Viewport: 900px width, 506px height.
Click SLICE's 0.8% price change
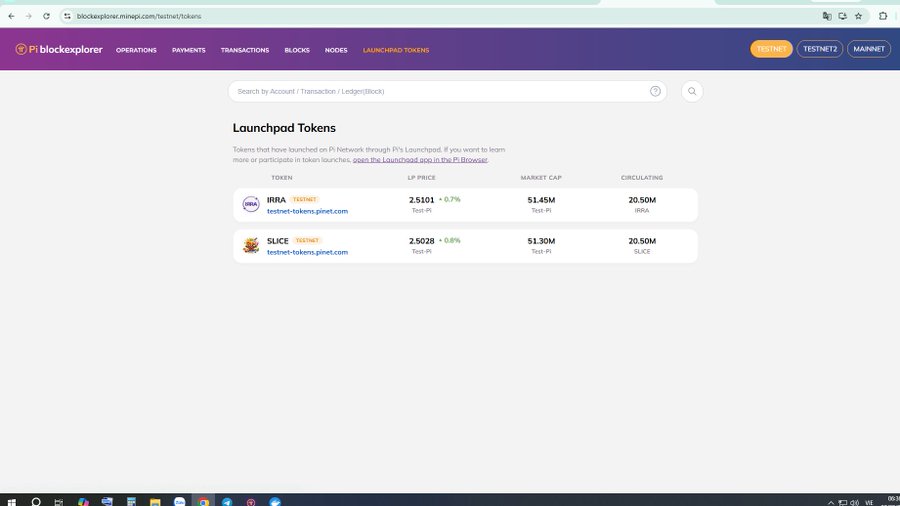pos(450,241)
